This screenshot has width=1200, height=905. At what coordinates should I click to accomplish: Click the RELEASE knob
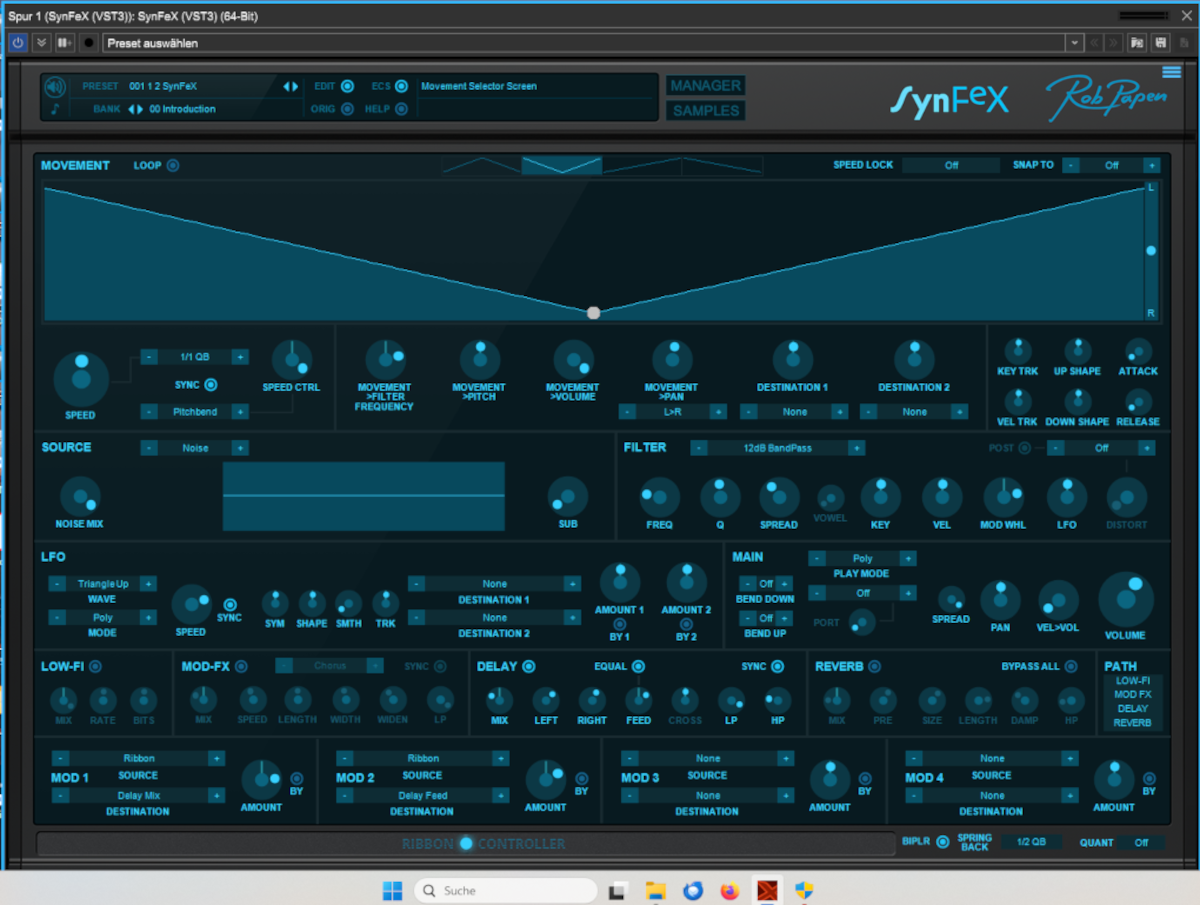pyautogui.click(x=1138, y=402)
